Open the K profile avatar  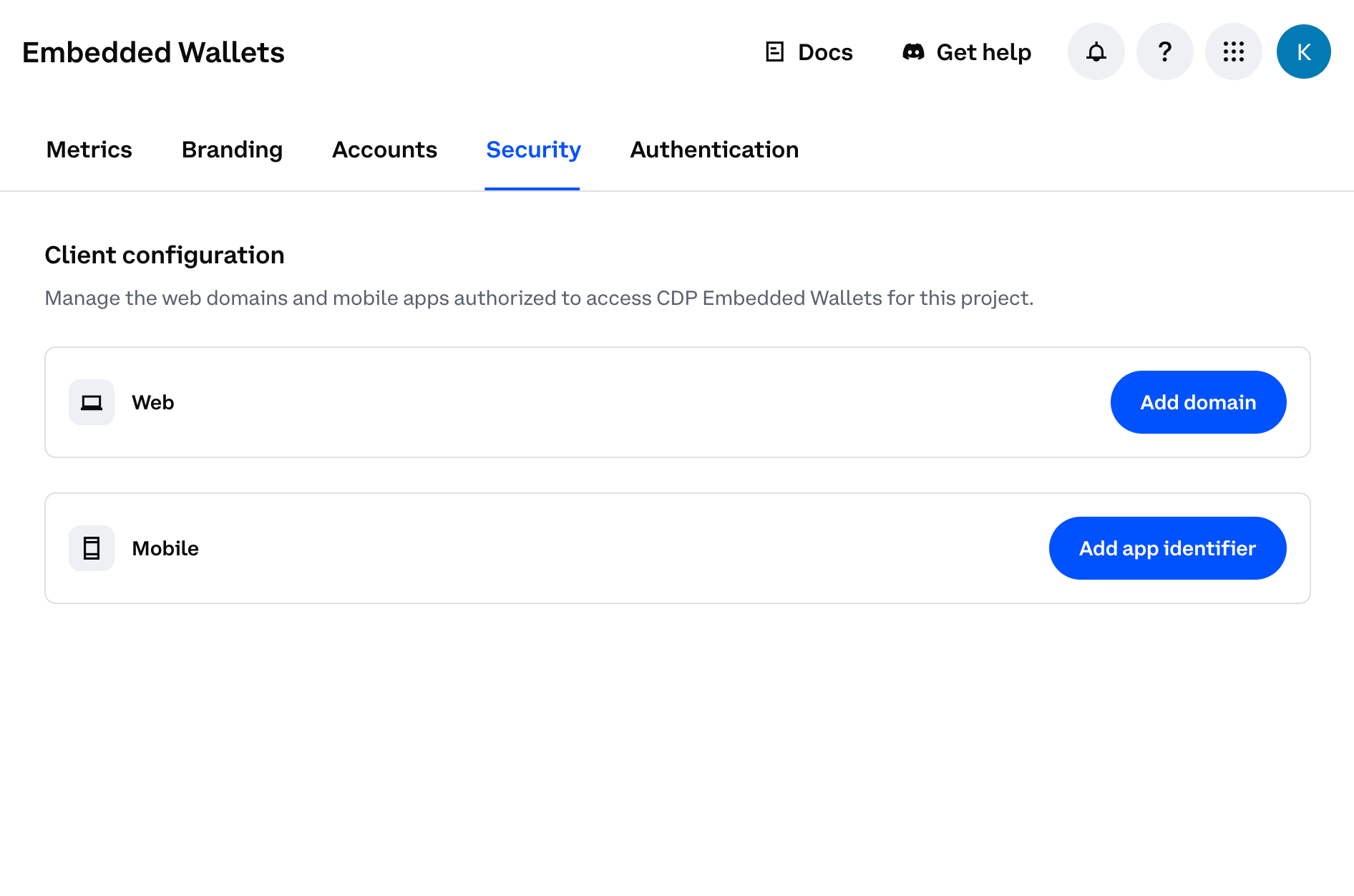[1303, 52]
